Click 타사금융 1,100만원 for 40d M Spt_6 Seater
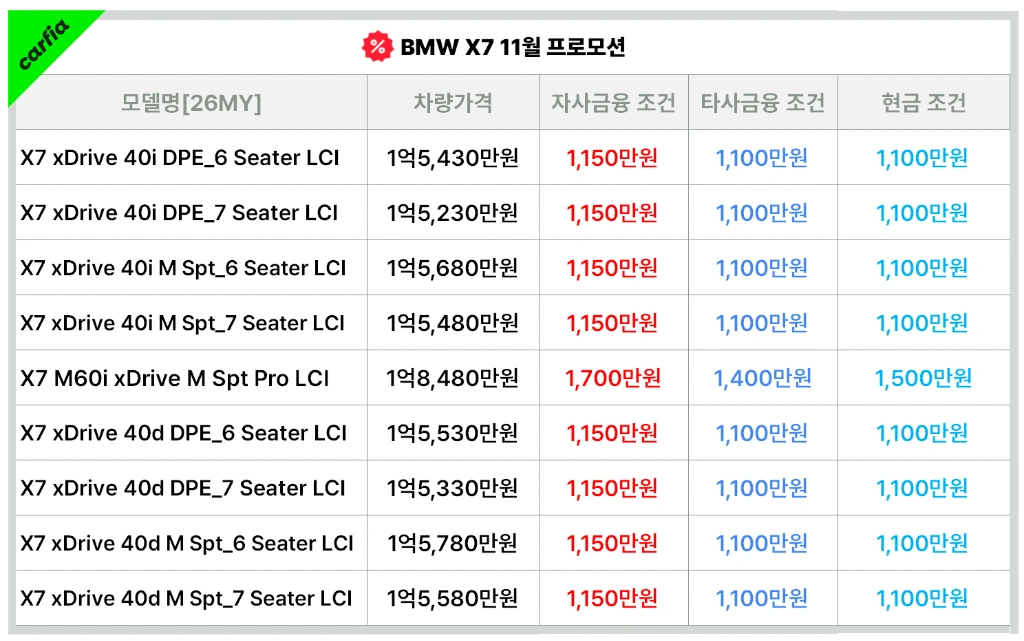This screenshot has width=1024, height=641. pyautogui.click(x=761, y=543)
